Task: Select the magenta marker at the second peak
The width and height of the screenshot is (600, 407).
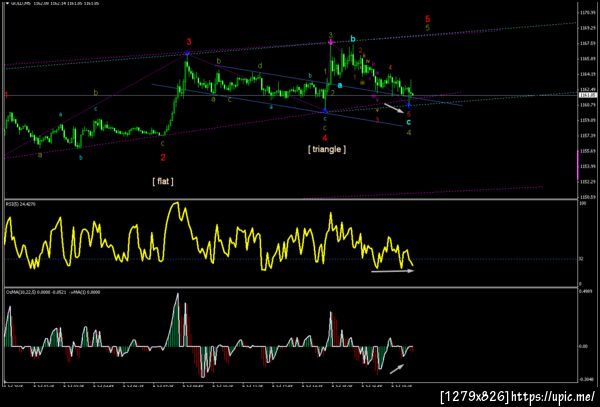Action: 331,42
